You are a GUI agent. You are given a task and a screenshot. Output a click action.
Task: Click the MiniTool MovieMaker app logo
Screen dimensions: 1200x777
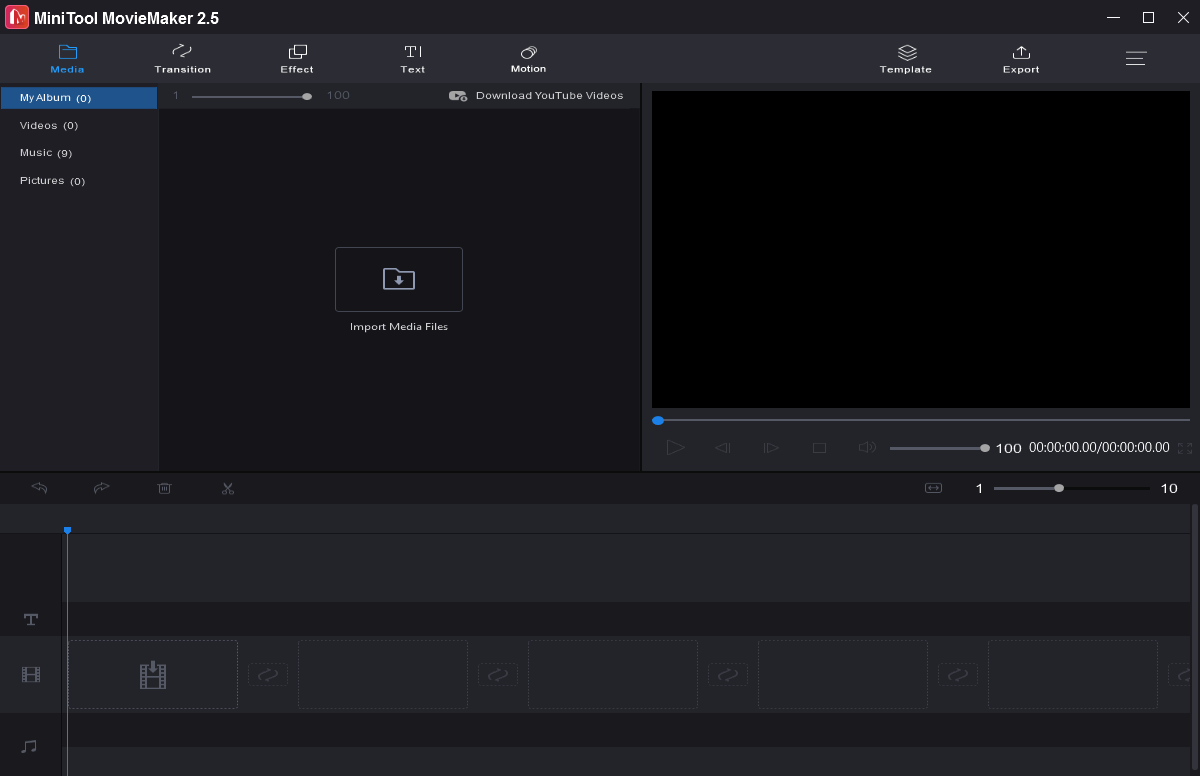[x=17, y=17]
